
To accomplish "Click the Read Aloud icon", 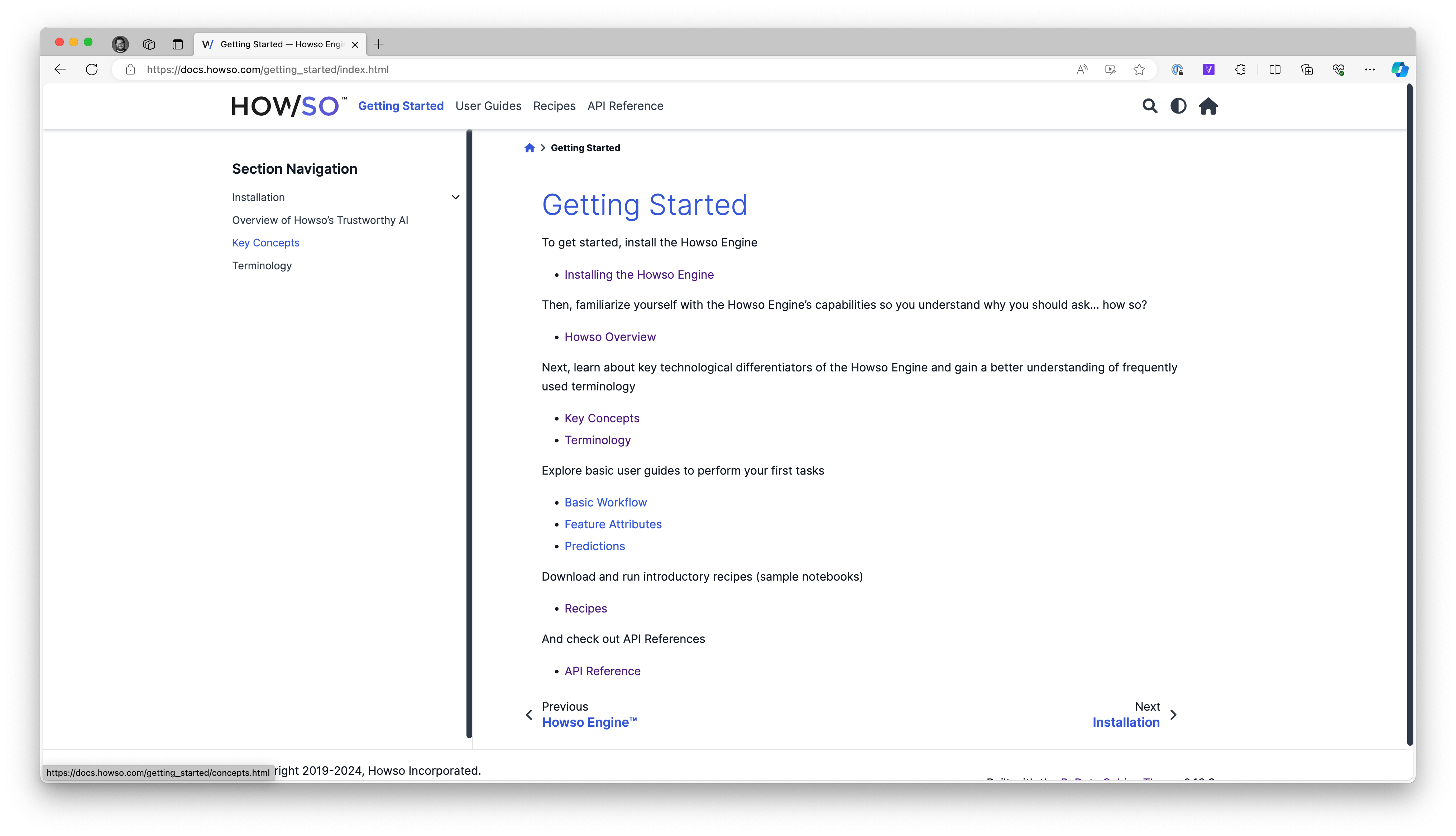I will coord(1082,69).
